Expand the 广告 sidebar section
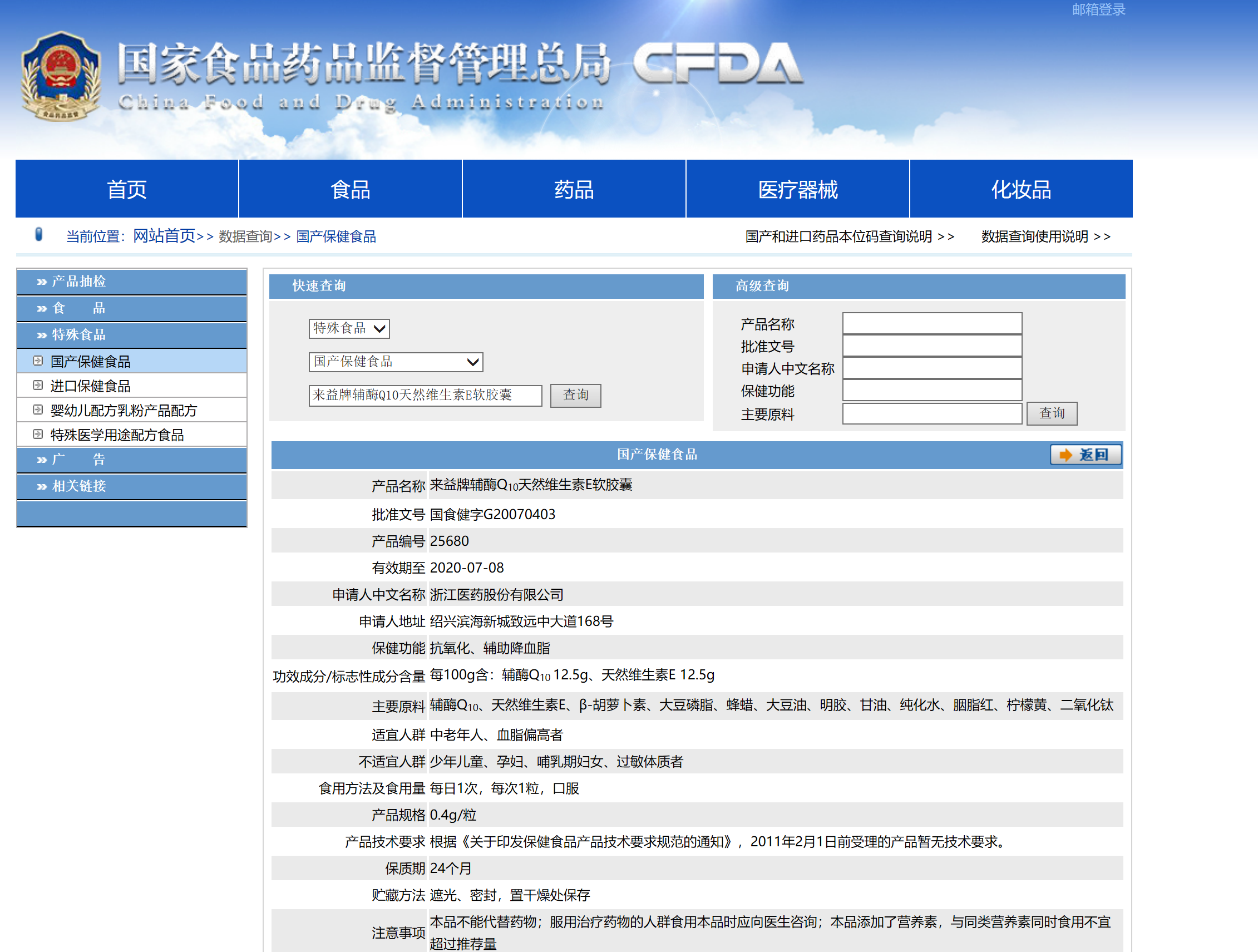 click(x=131, y=460)
